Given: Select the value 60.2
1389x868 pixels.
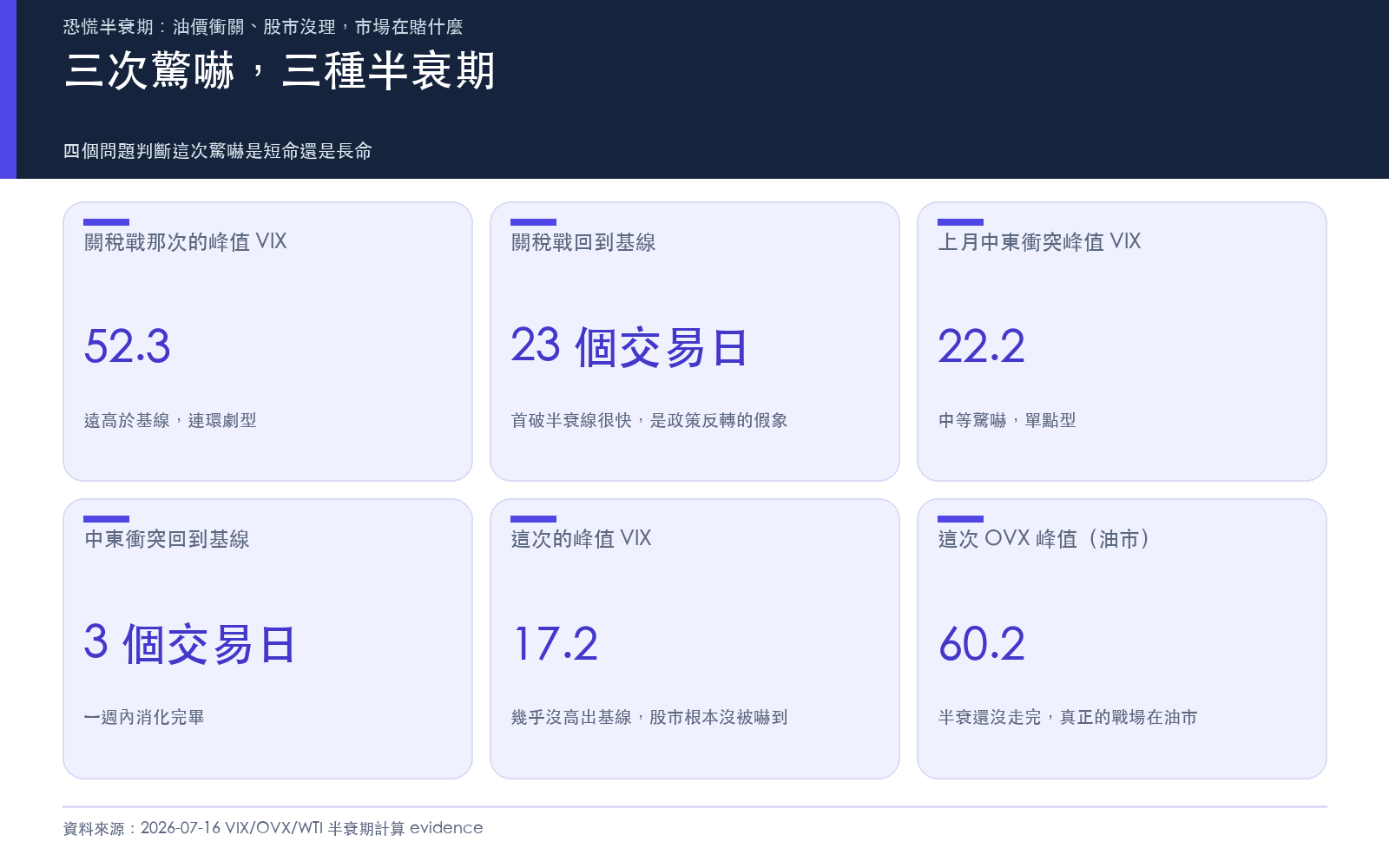Looking at the screenshot, I should click(982, 643).
